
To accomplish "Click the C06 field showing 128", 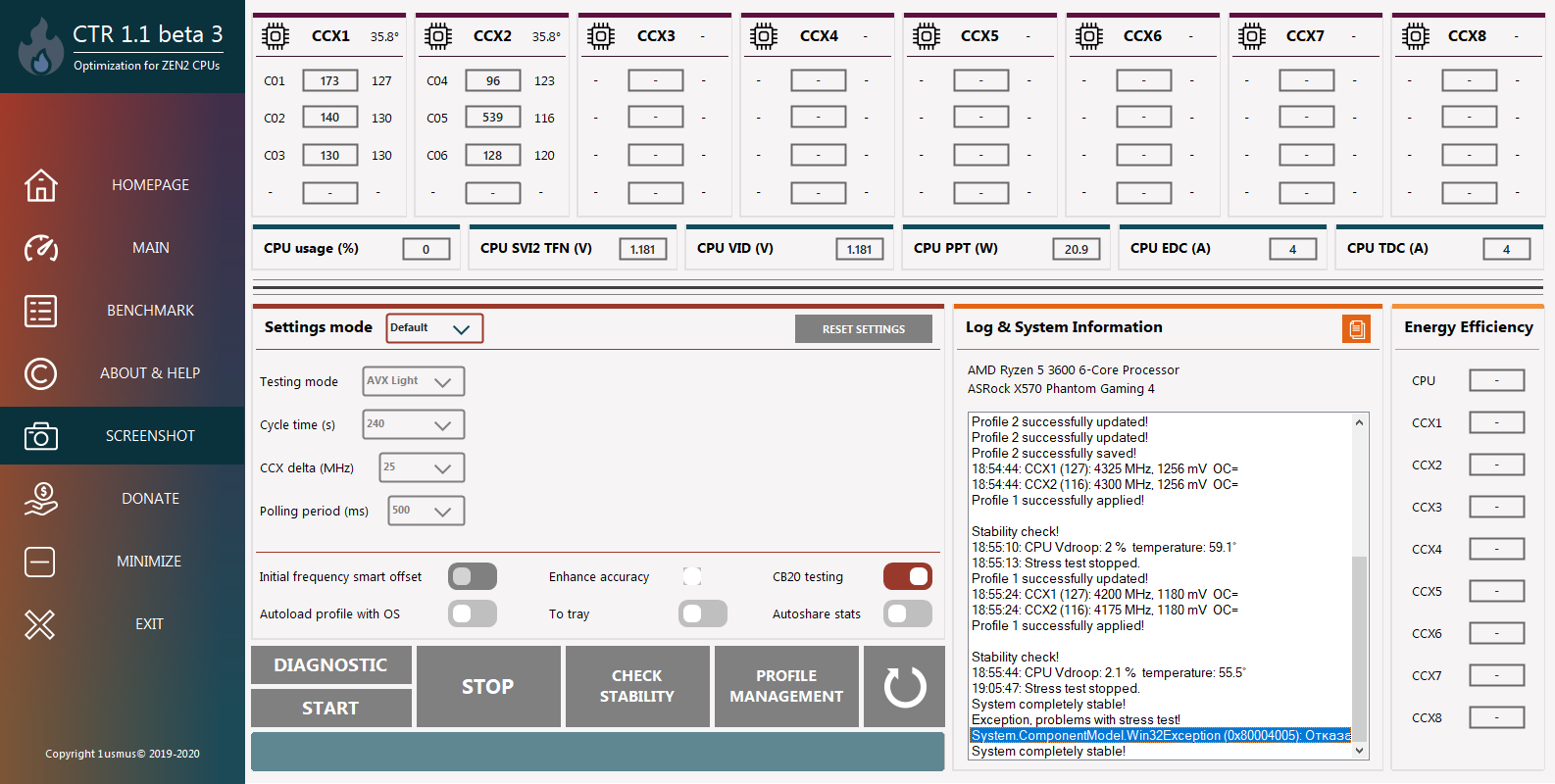I will [493, 155].
